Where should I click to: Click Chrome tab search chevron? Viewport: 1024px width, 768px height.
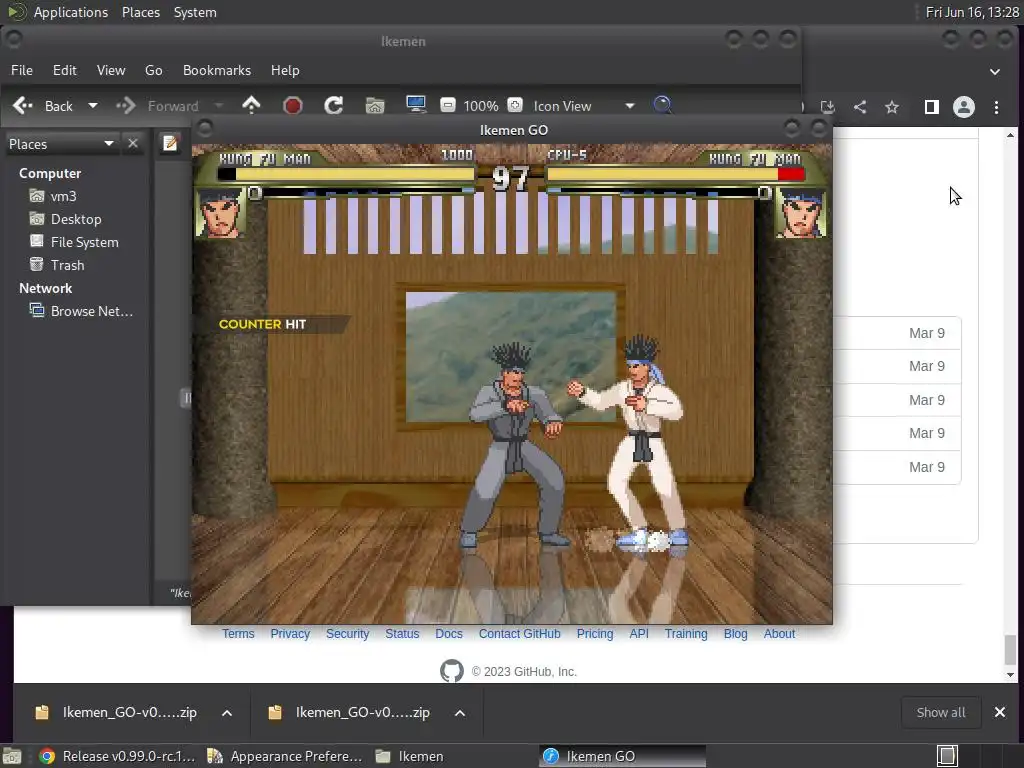(995, 71)
